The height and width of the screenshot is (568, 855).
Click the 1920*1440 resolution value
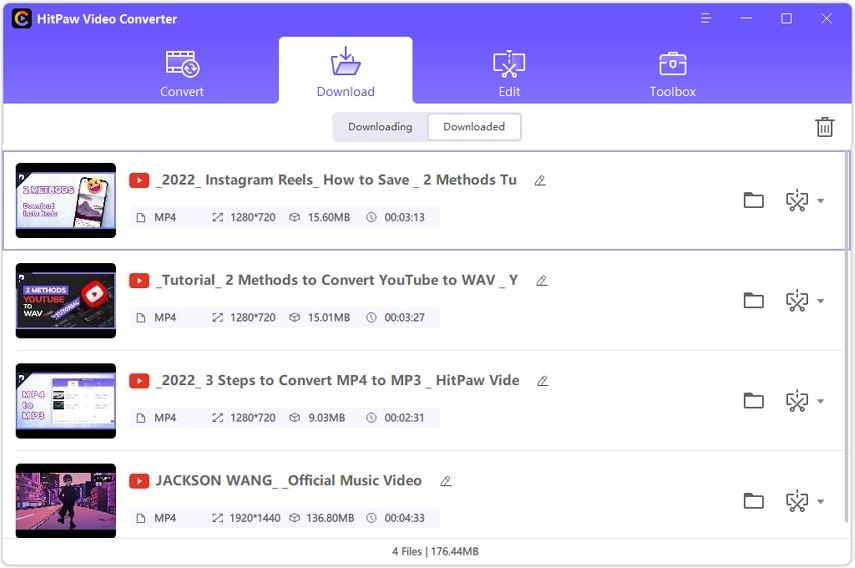point(255,518)
